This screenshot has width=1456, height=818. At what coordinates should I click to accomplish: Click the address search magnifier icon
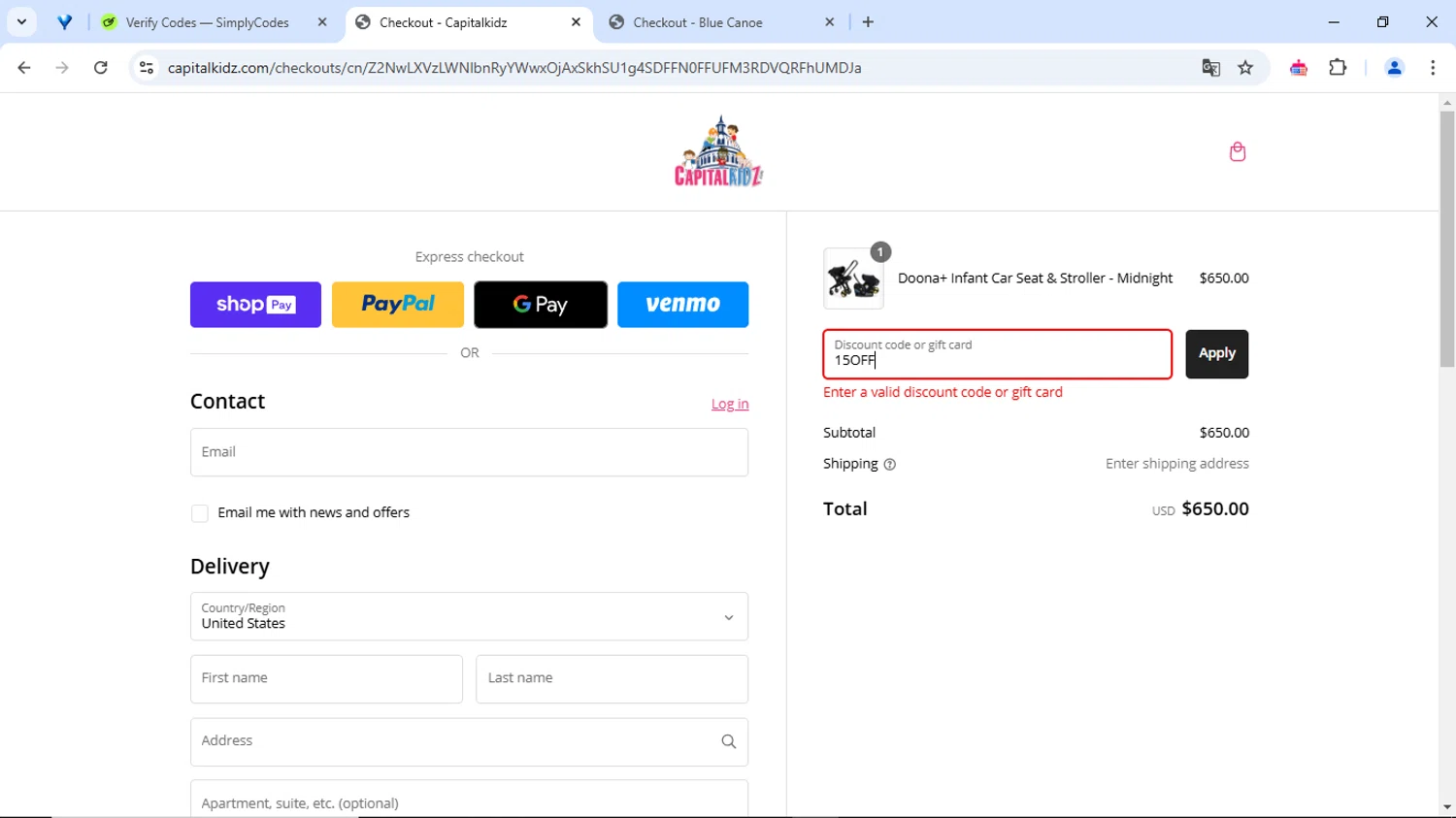pos(728,741)
